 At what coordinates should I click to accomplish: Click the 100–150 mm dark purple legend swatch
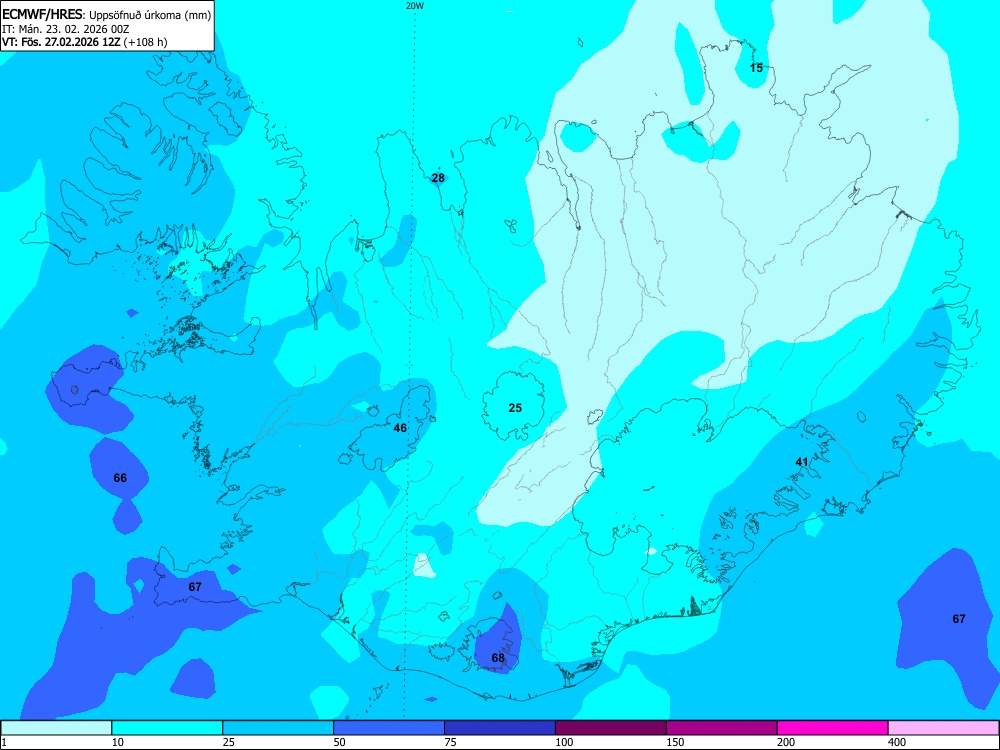pos(611,728)
